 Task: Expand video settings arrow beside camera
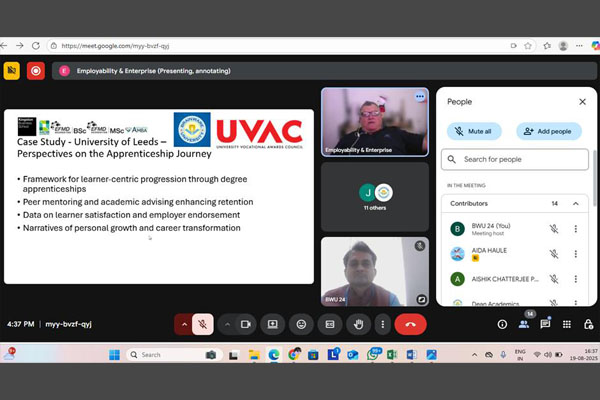coord(227,324)
